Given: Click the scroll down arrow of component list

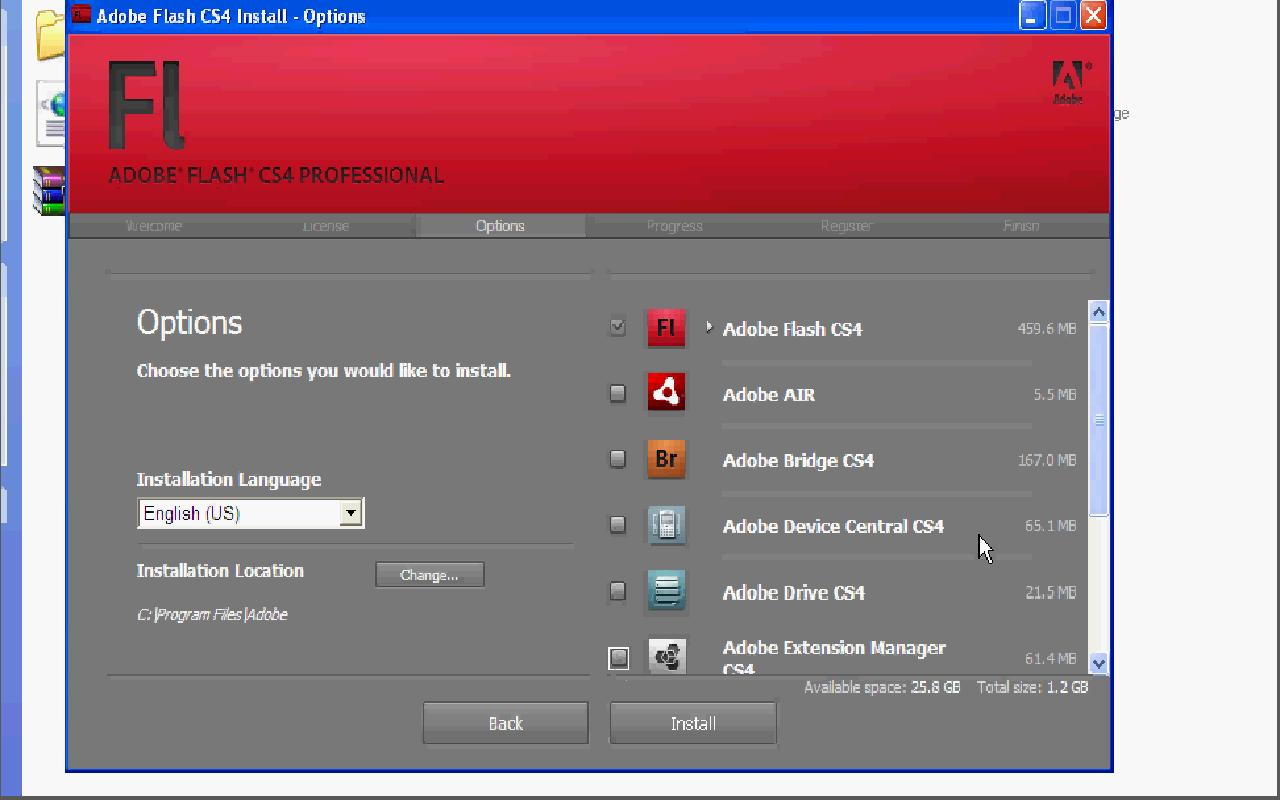Looking at the screenshot, I should 1099,662.
